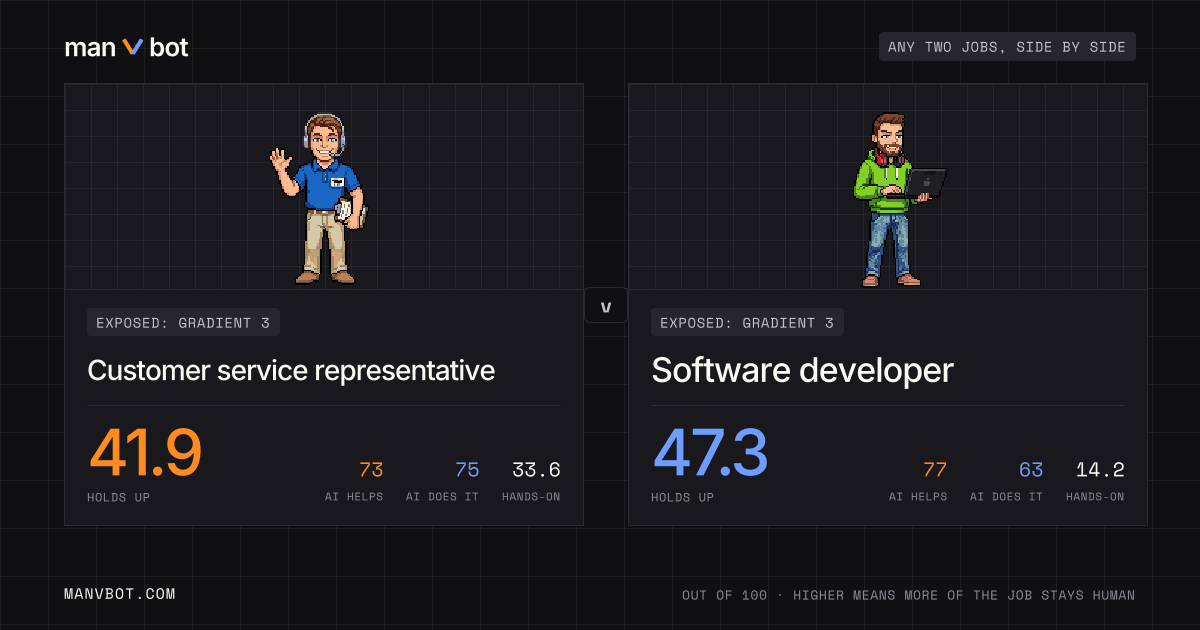
Task: Click the hands-on value 33.6
Action: [x=536, y=470]
